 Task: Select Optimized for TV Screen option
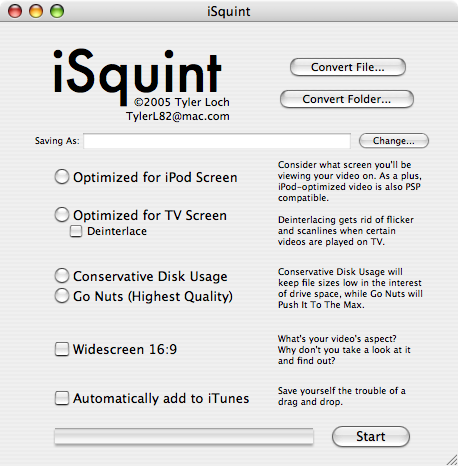[62, 215]
